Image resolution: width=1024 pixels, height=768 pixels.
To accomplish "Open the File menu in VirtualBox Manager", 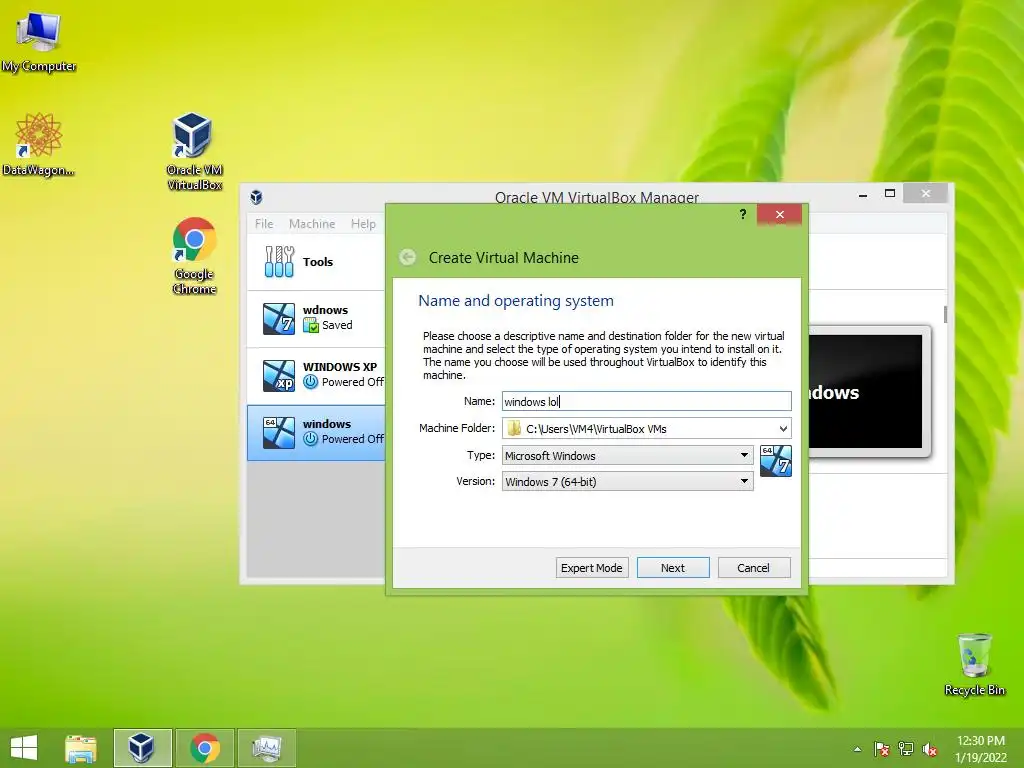I will [264, 223].
